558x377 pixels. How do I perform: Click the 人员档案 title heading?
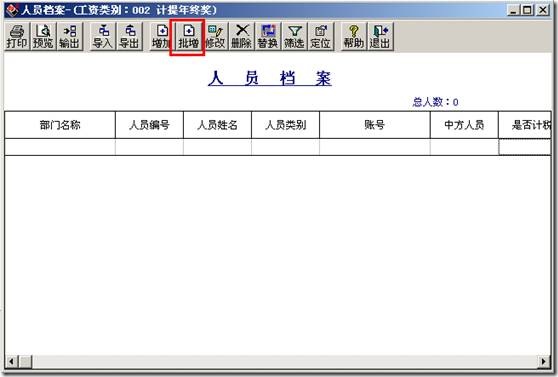point(270,78)
